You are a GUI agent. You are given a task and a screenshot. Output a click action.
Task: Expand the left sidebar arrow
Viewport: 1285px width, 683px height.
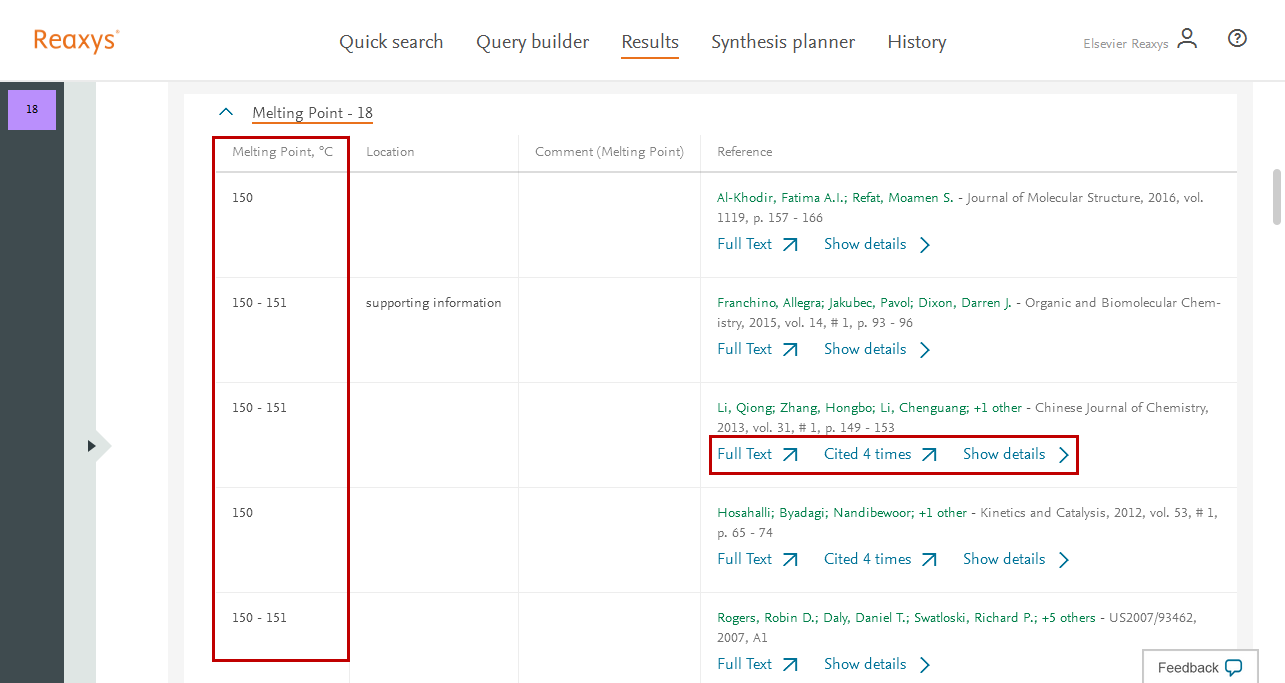[92, 446]
